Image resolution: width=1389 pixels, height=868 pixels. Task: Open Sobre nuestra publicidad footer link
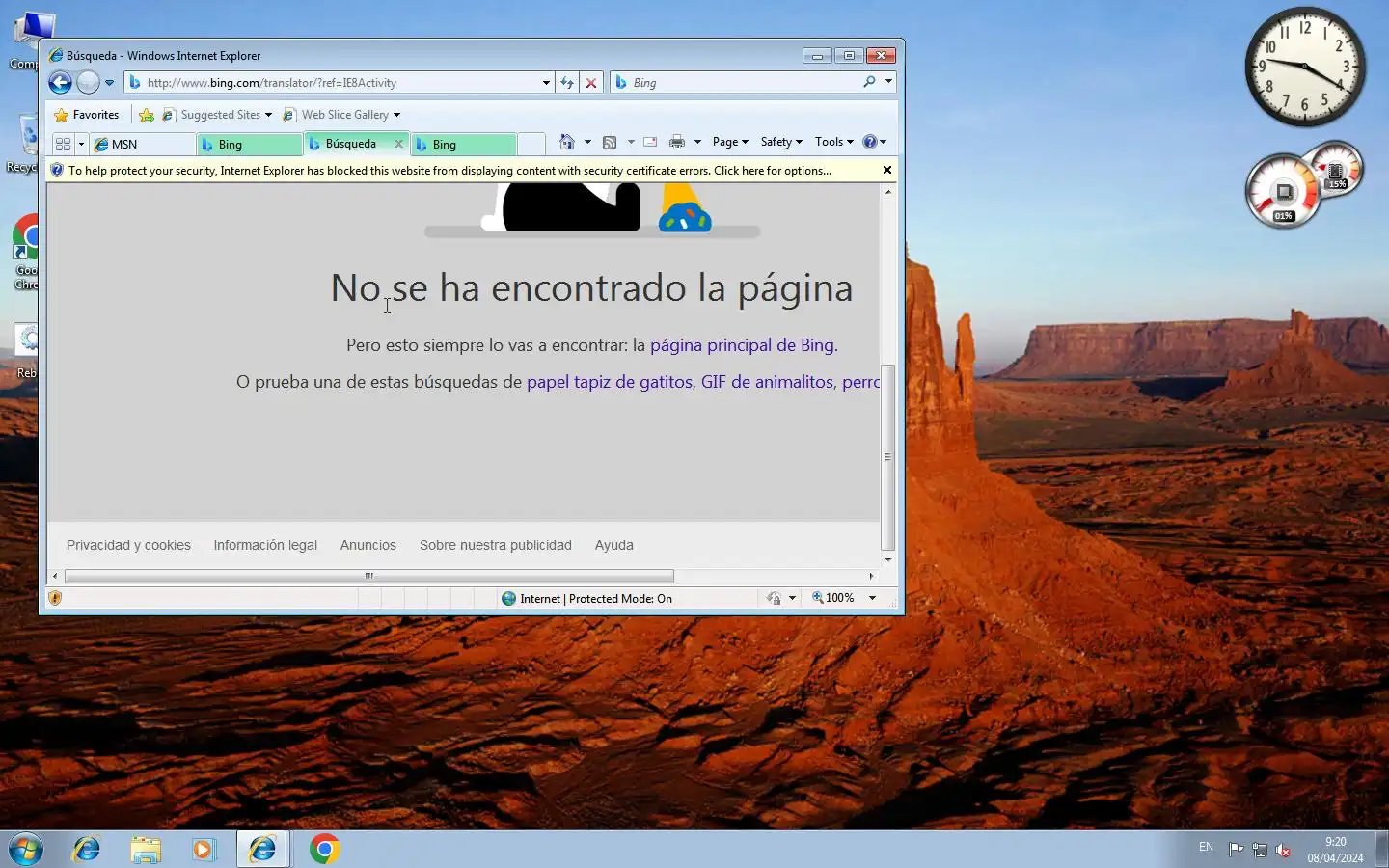click(496, 545)
